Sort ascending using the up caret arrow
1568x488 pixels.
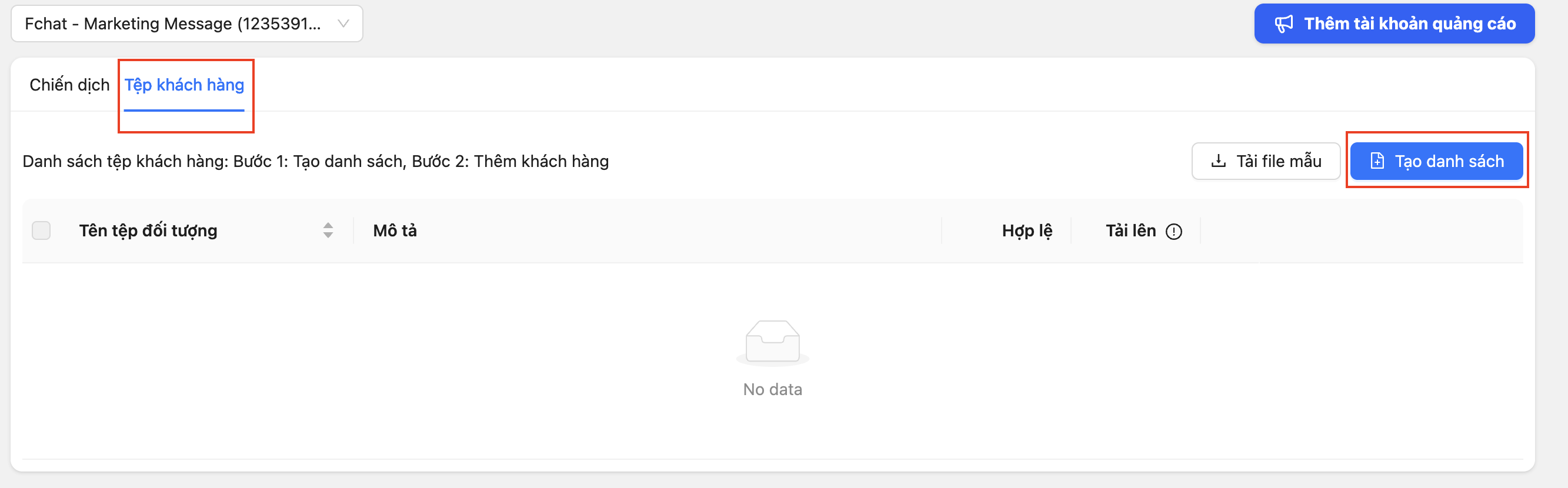pos(328,226)
